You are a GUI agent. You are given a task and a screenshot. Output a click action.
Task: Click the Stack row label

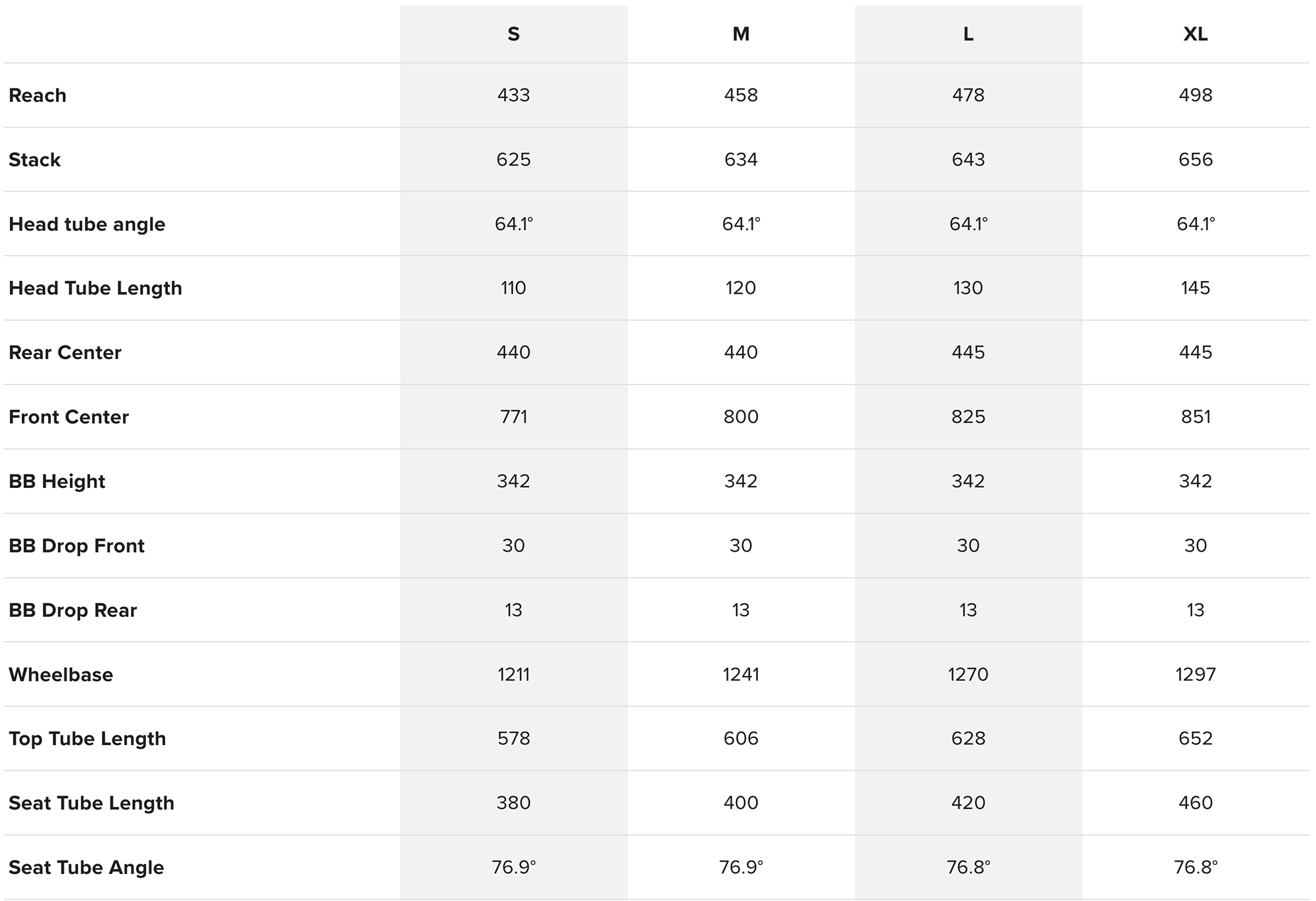tap(34, 160)
